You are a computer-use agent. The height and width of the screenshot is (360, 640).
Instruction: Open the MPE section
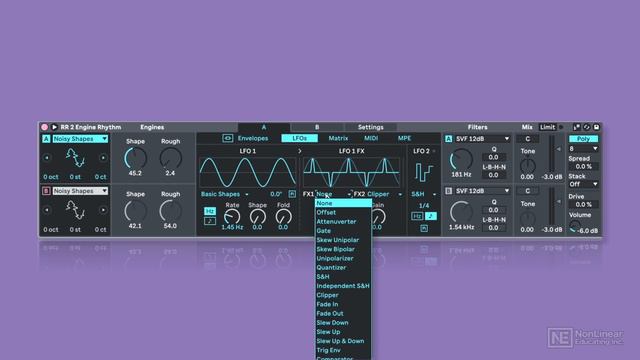pos(404,138)
